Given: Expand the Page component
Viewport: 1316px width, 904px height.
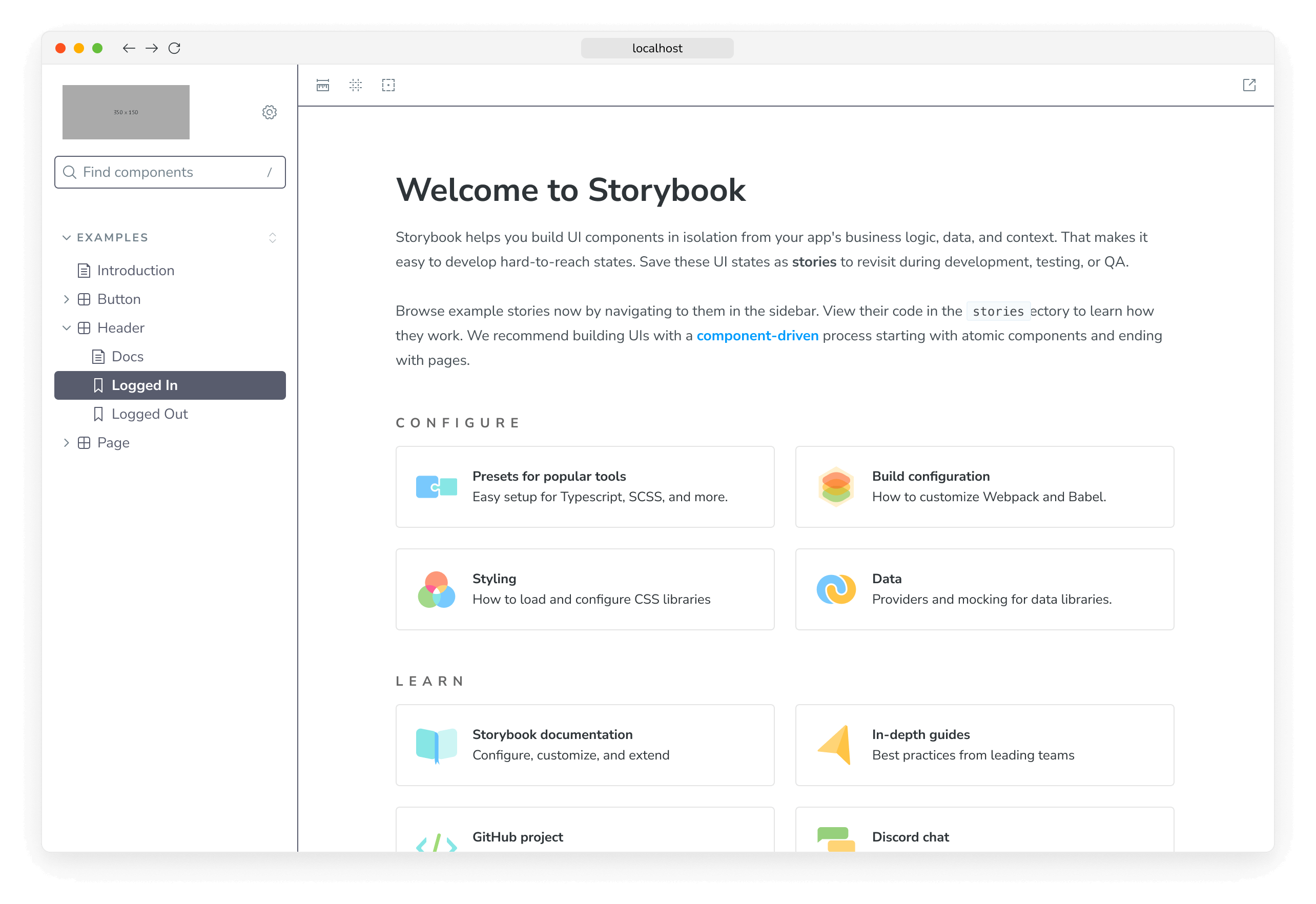Looking at the screenshot, I should [x=67, y=442].
